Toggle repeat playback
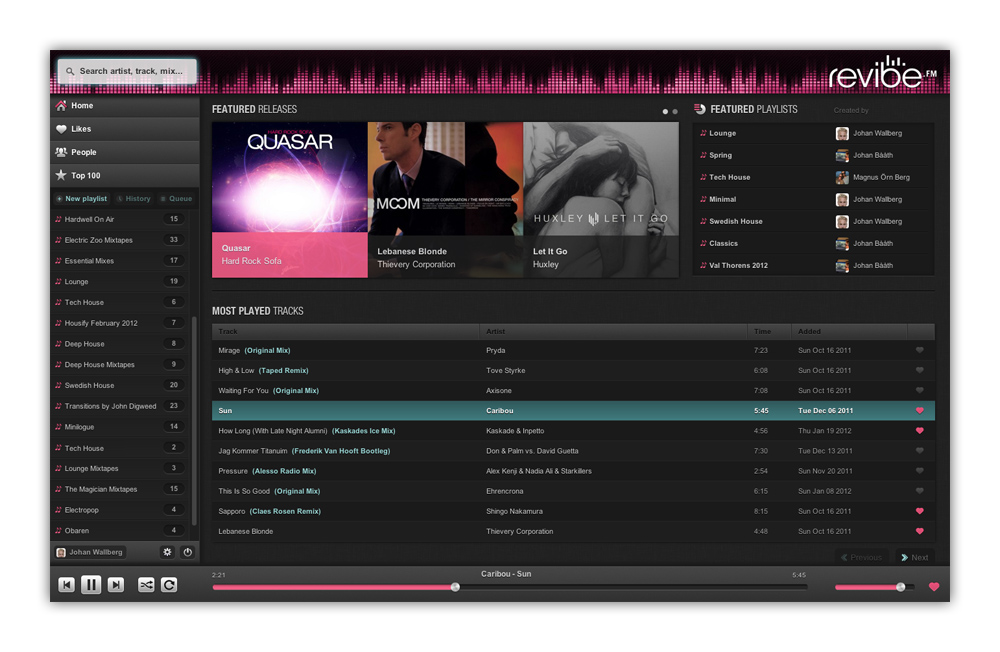The image size is (1000, 652). pyautogui.click(x=169, y=584)
